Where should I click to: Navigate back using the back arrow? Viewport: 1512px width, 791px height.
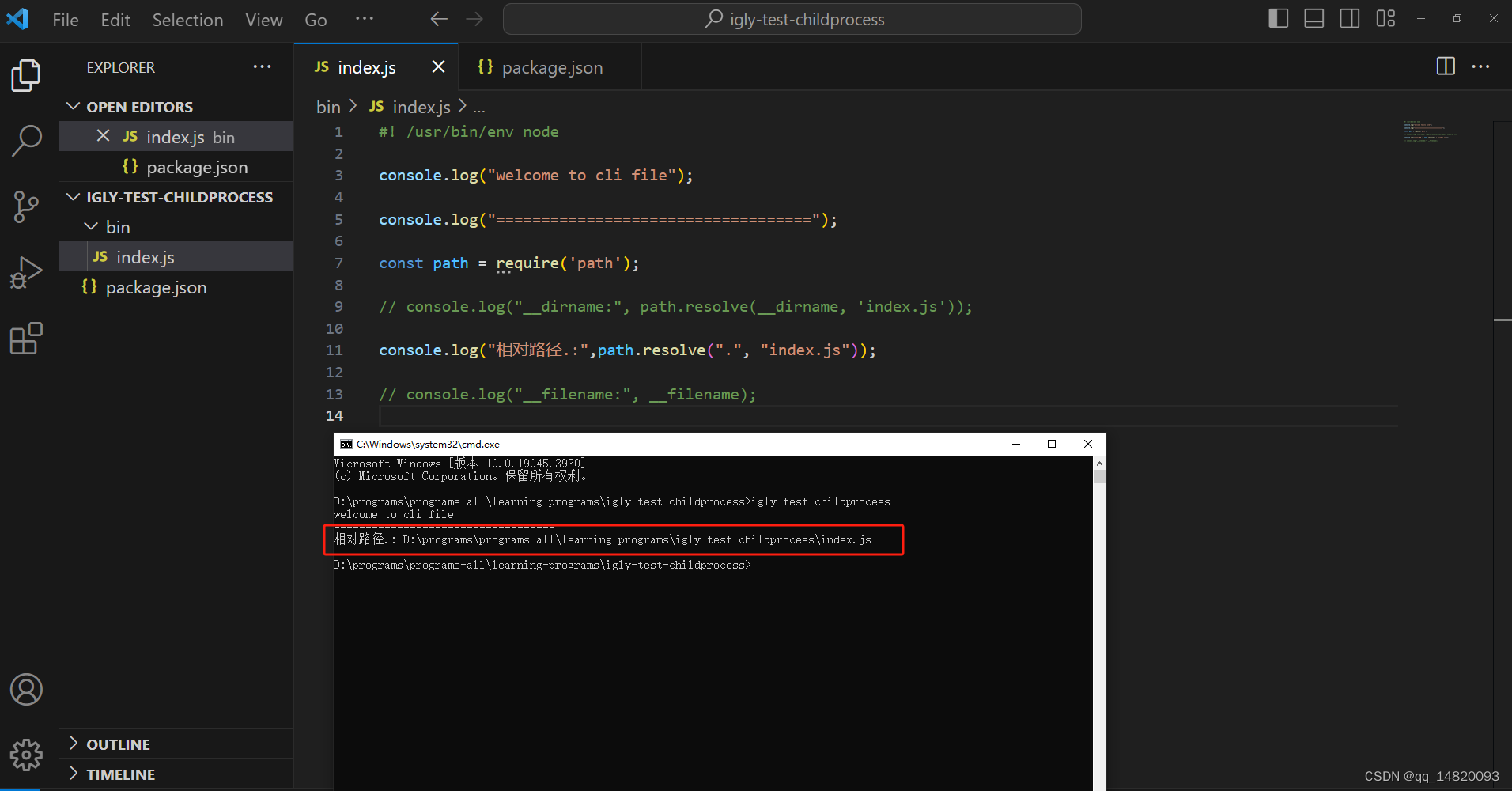click(439, 19)
